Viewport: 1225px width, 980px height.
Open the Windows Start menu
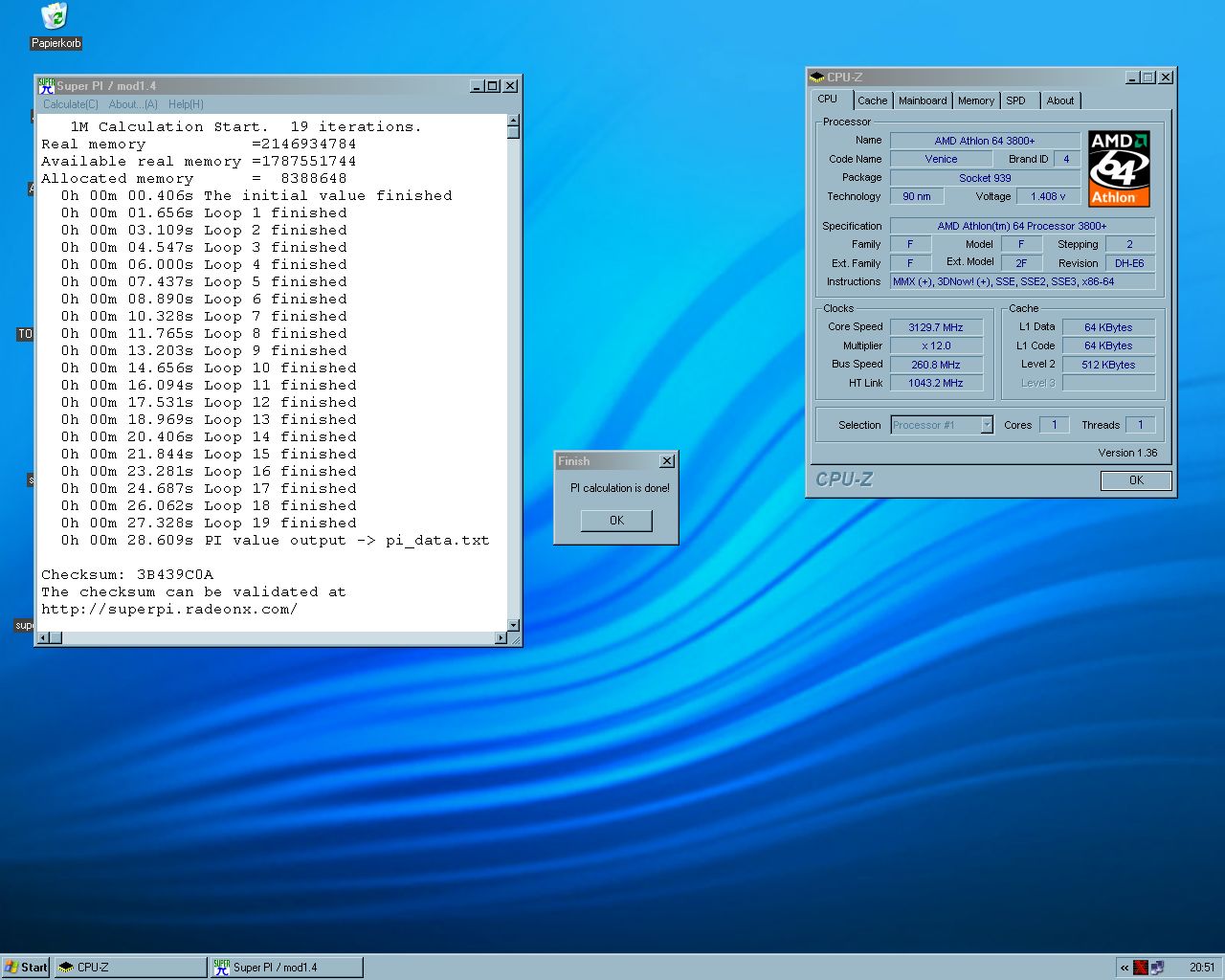click(26, 968)
